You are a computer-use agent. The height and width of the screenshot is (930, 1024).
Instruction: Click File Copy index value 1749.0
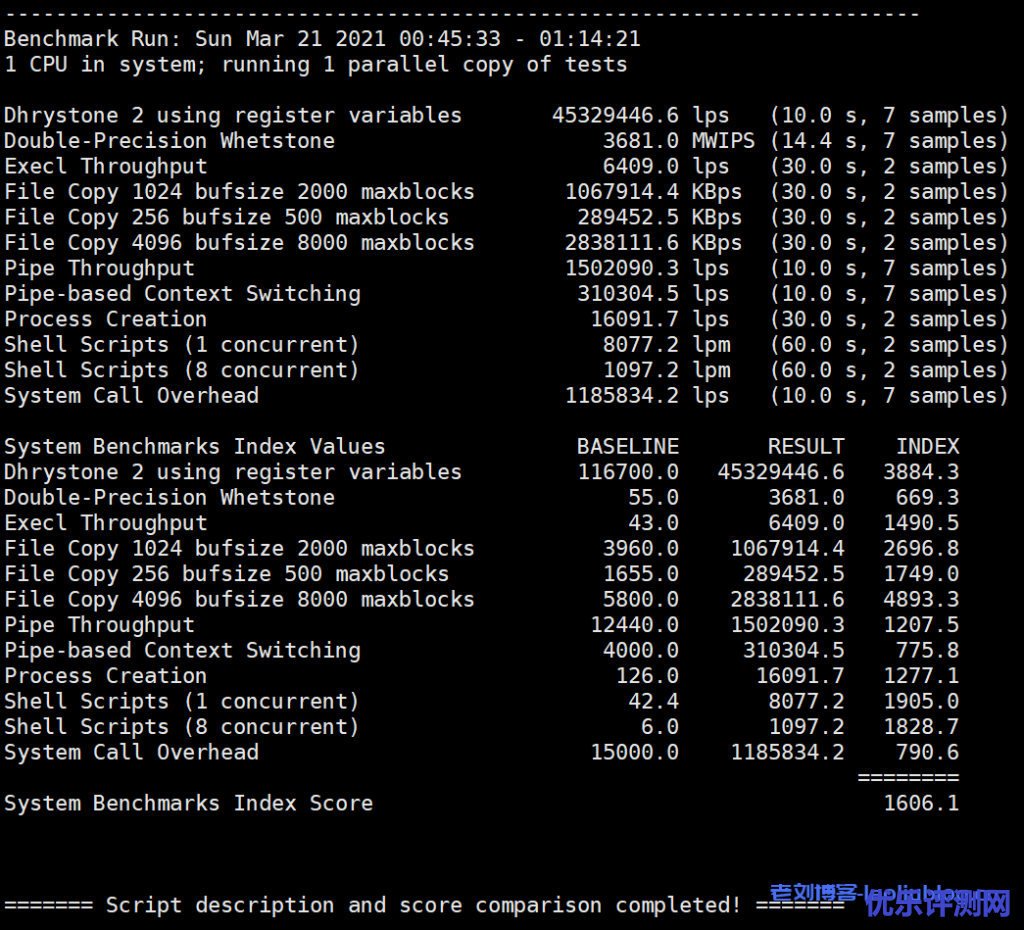pyautogui.click(x=921, y=574)
